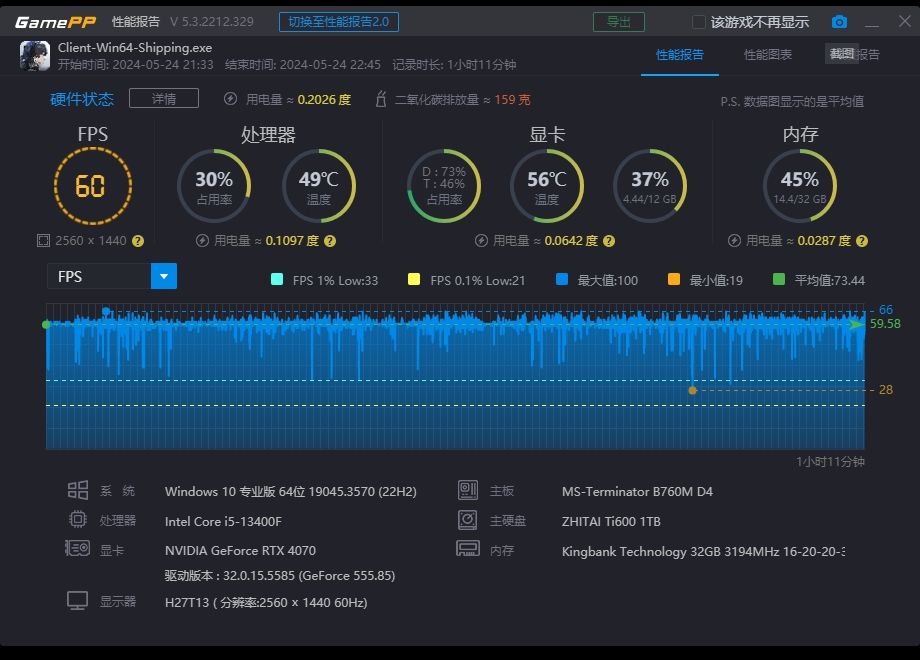Click the help icon after memory power 0.0287 度
This screenshot has width=920, height=660.
pyautogui.click(x=862, y=241)
